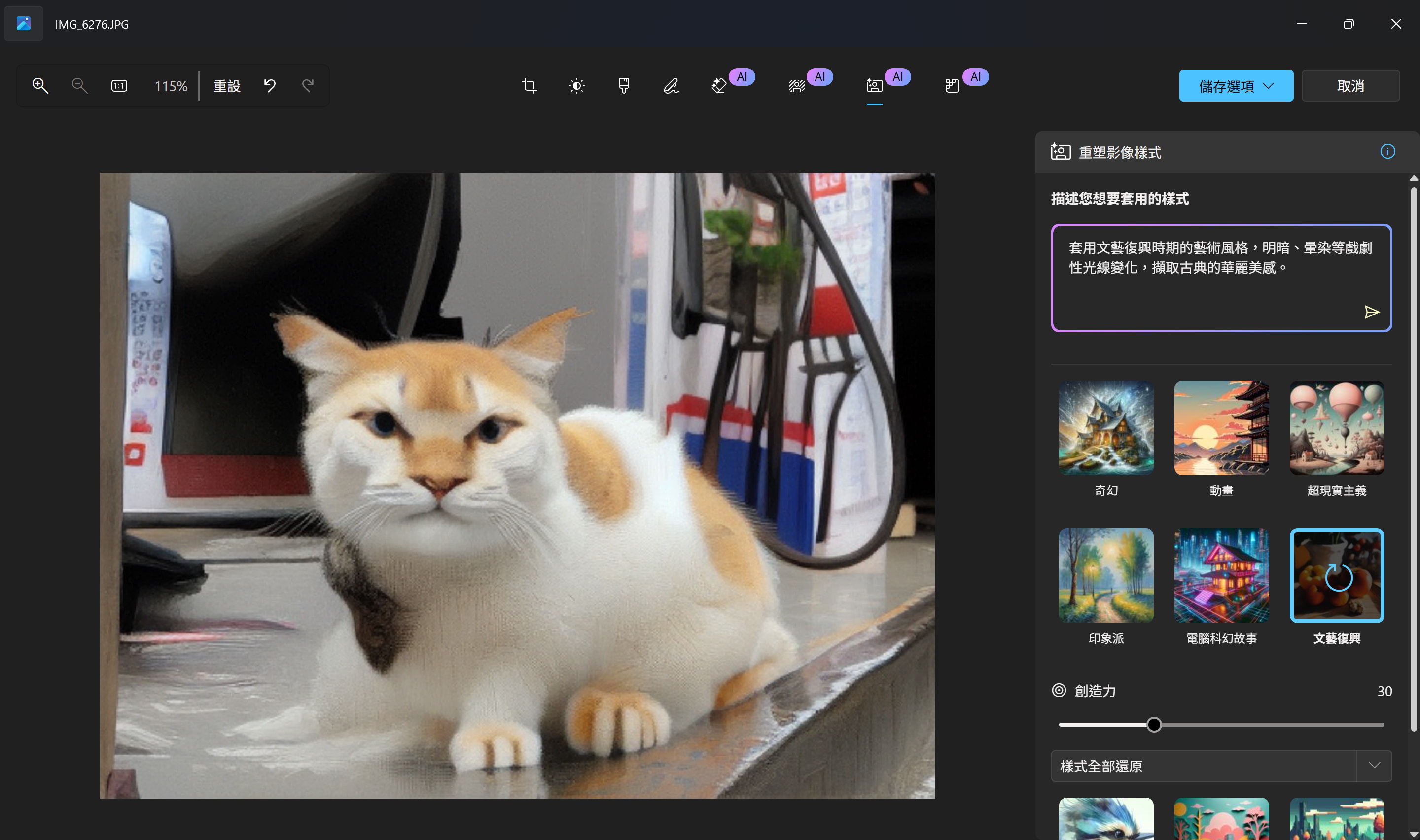Click the 1:1 actual size icon
Screen dimensions: 1420x840
pos(119,86)
